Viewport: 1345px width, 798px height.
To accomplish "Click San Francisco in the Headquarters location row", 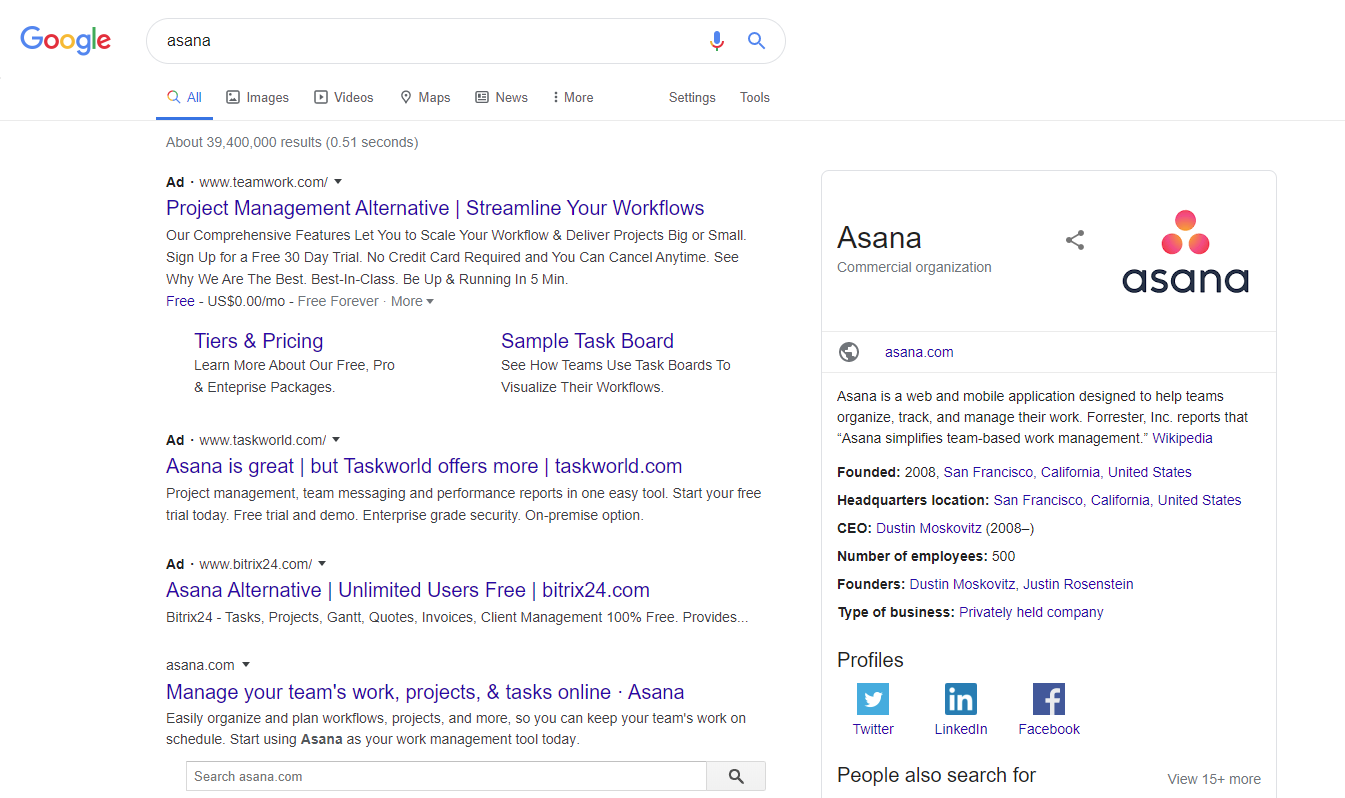I will (1038, 500).
